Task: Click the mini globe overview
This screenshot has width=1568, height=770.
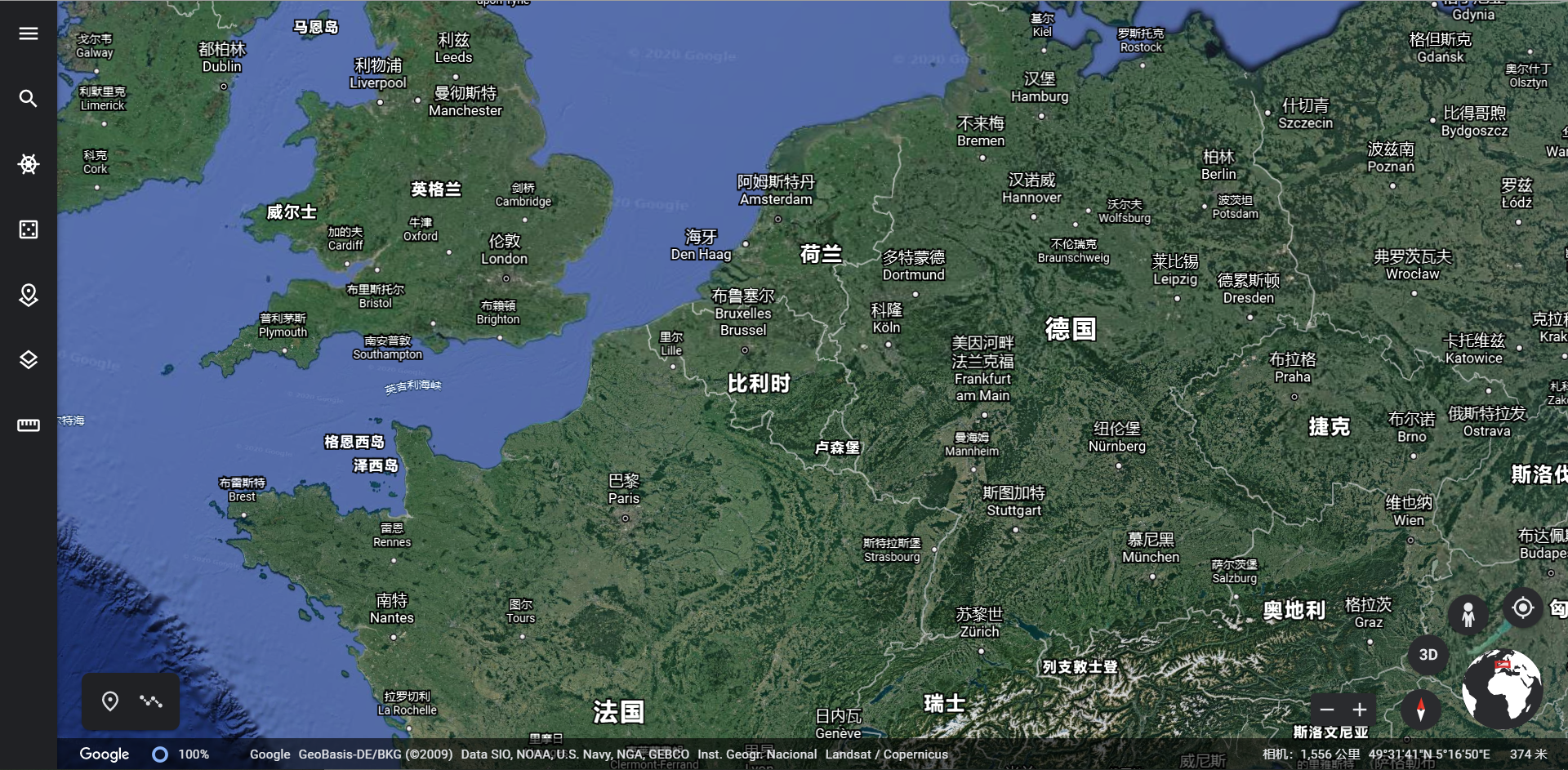Action: point(1502,689)
